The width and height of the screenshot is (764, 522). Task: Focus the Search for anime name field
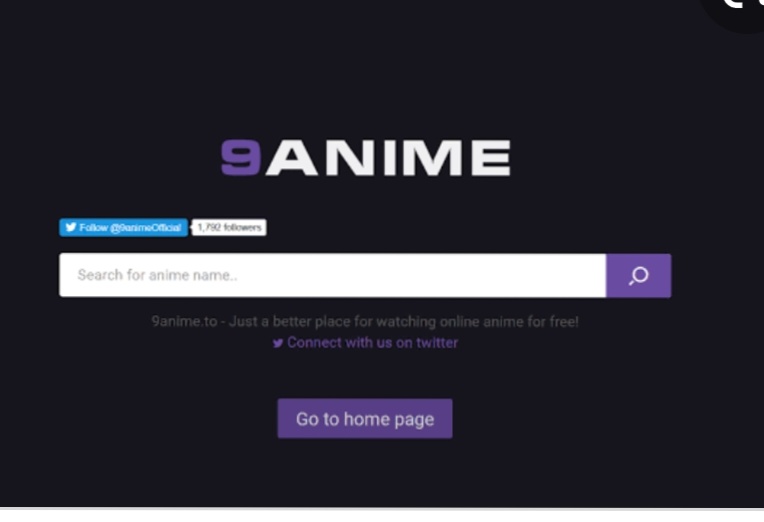coord(333,275)
